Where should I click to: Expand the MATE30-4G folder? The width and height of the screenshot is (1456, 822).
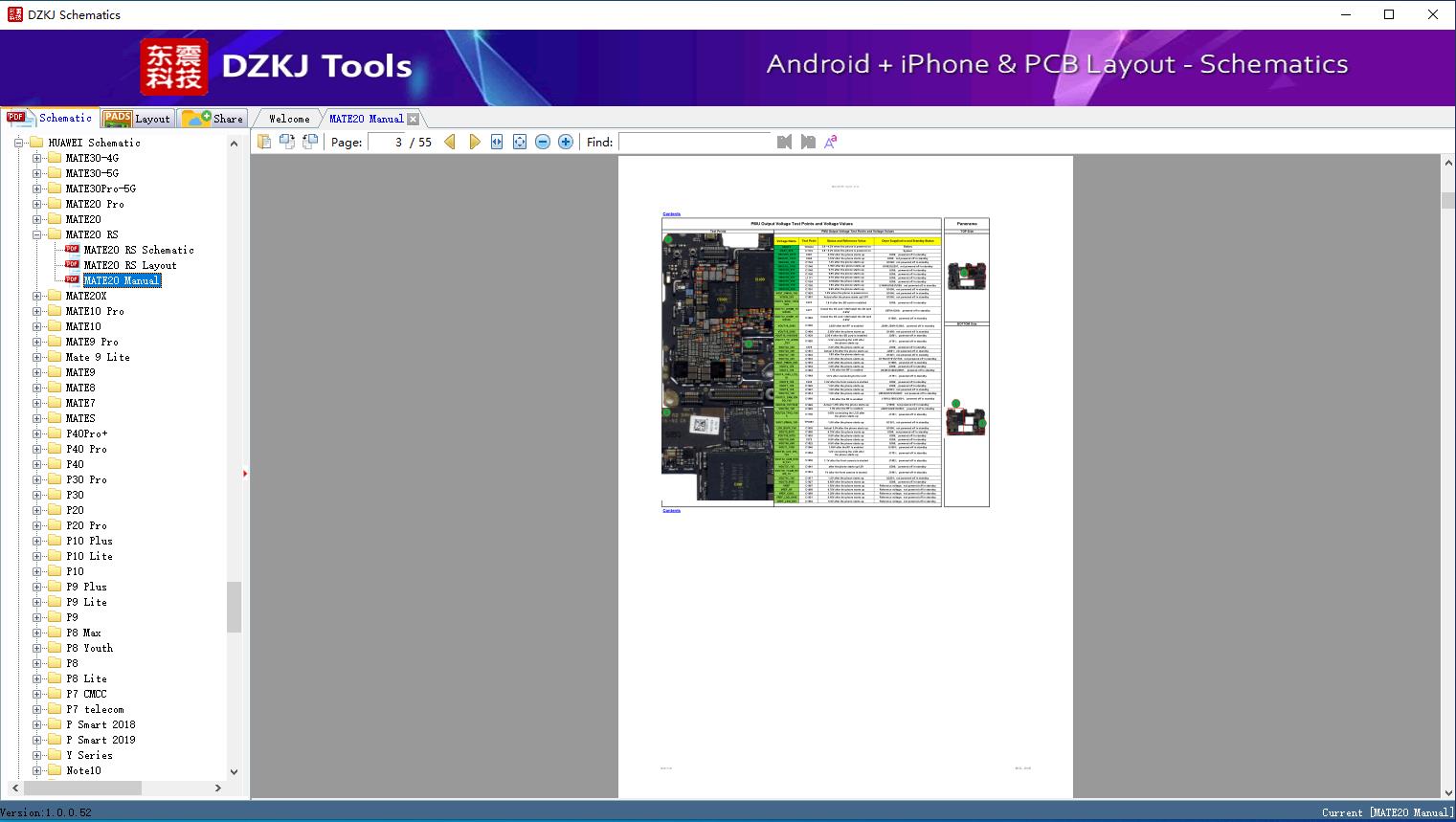36,158
